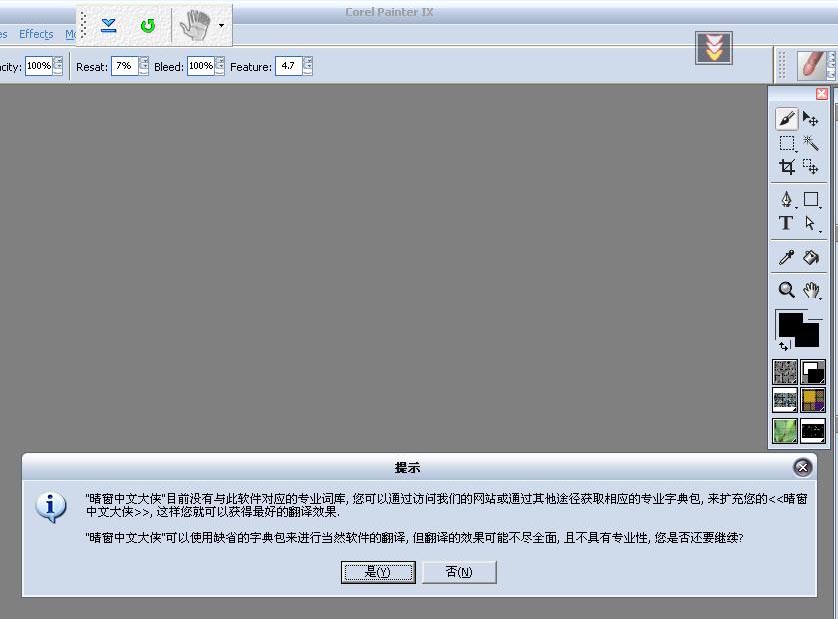Click the blue info icon in dialog

click(51, 506)
